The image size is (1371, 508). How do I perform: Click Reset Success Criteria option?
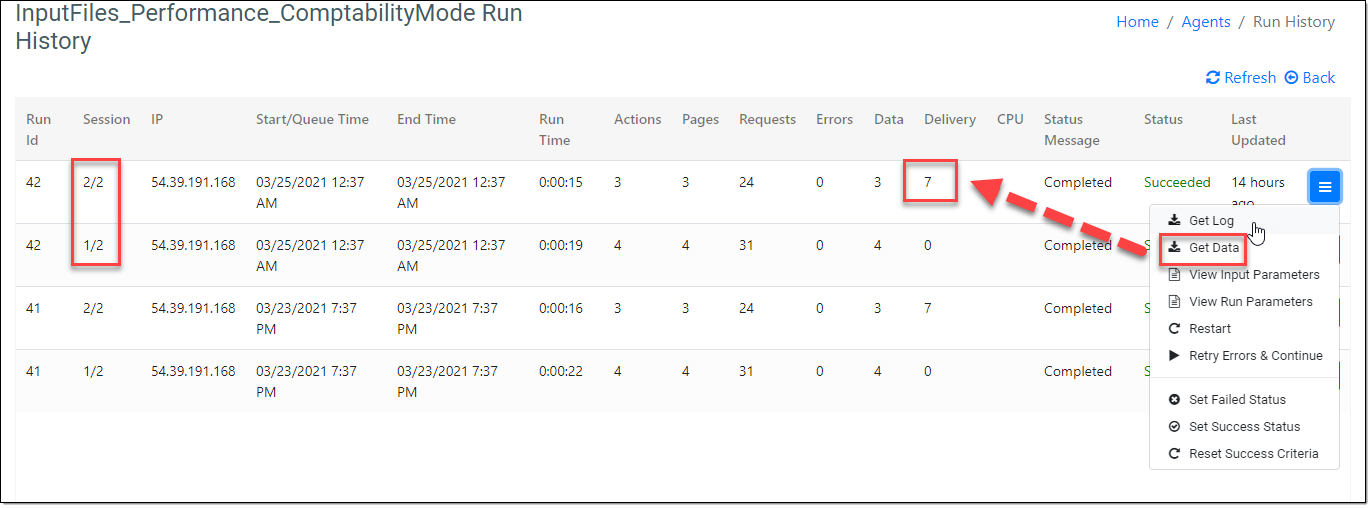point(1253,454)
